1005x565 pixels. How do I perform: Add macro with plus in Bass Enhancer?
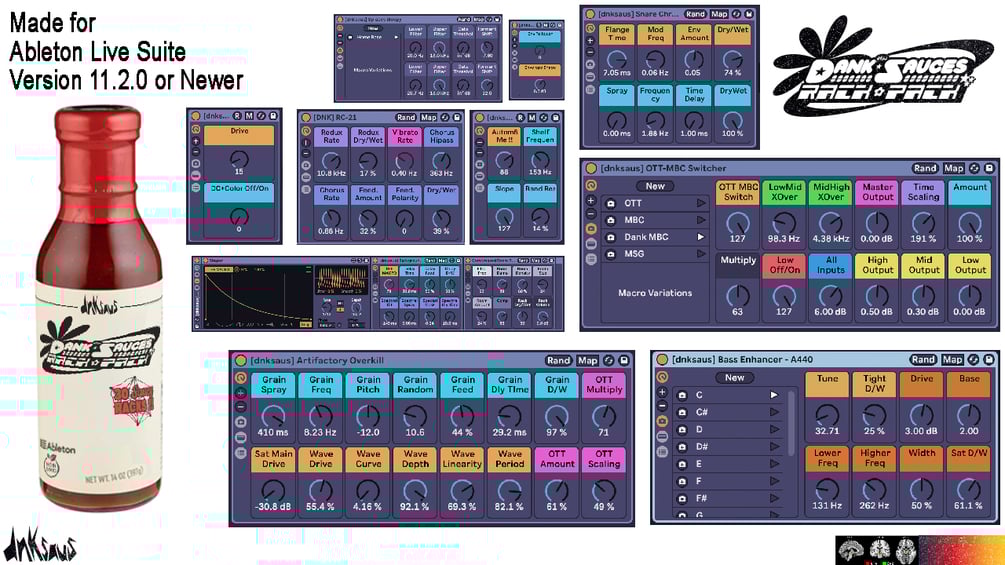tap(663, 392)
